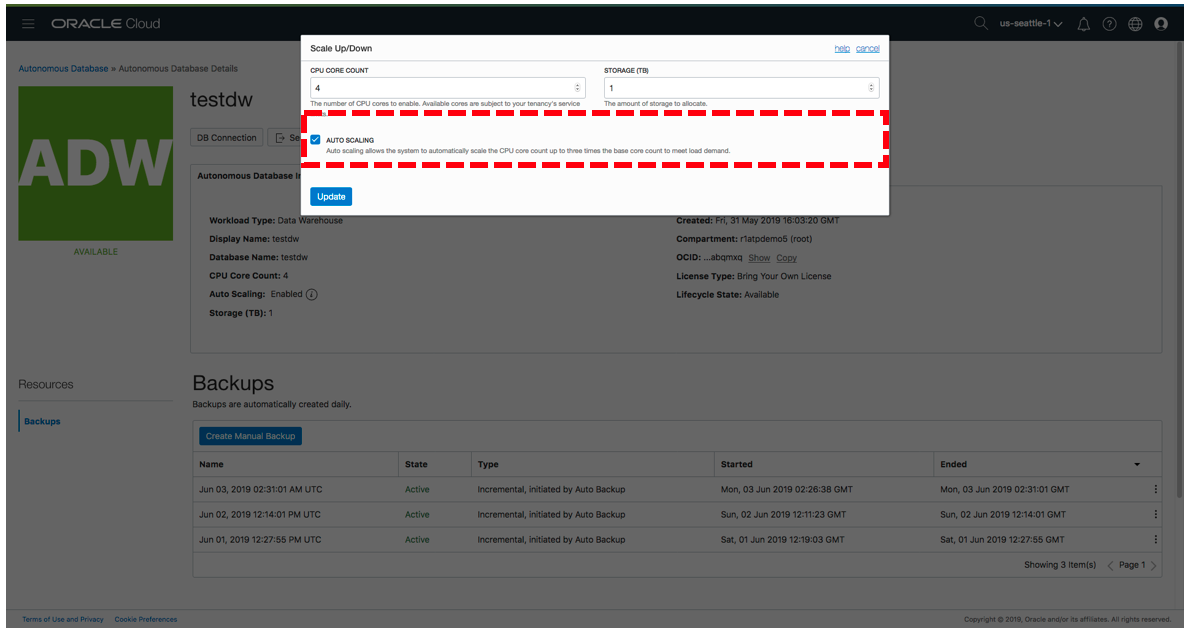Click Active state of Jun 03 backup
Image resolution: width=1194 pixels, height=632 pixels.
417,490
